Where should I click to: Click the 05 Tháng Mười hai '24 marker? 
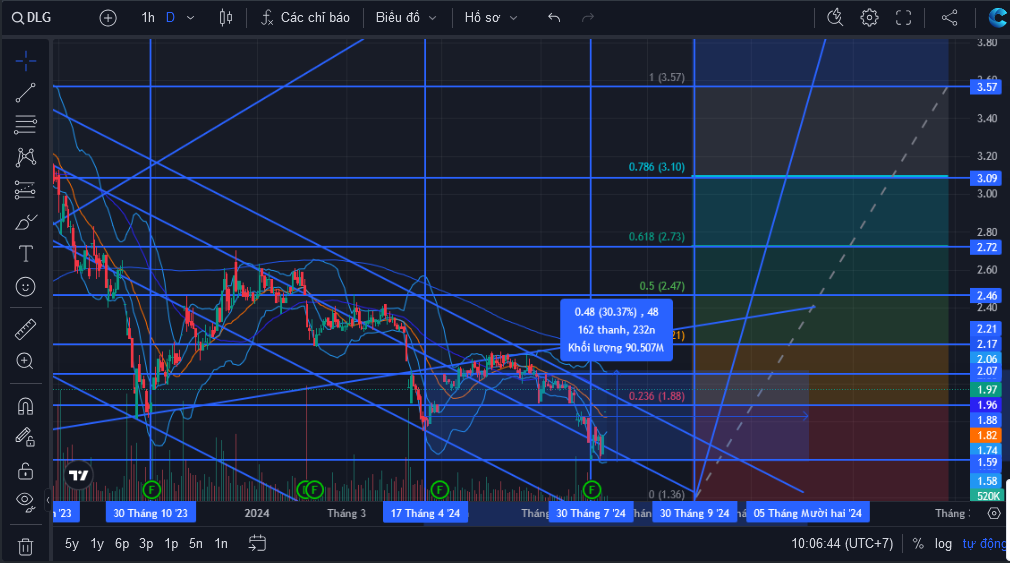point(808,513)
